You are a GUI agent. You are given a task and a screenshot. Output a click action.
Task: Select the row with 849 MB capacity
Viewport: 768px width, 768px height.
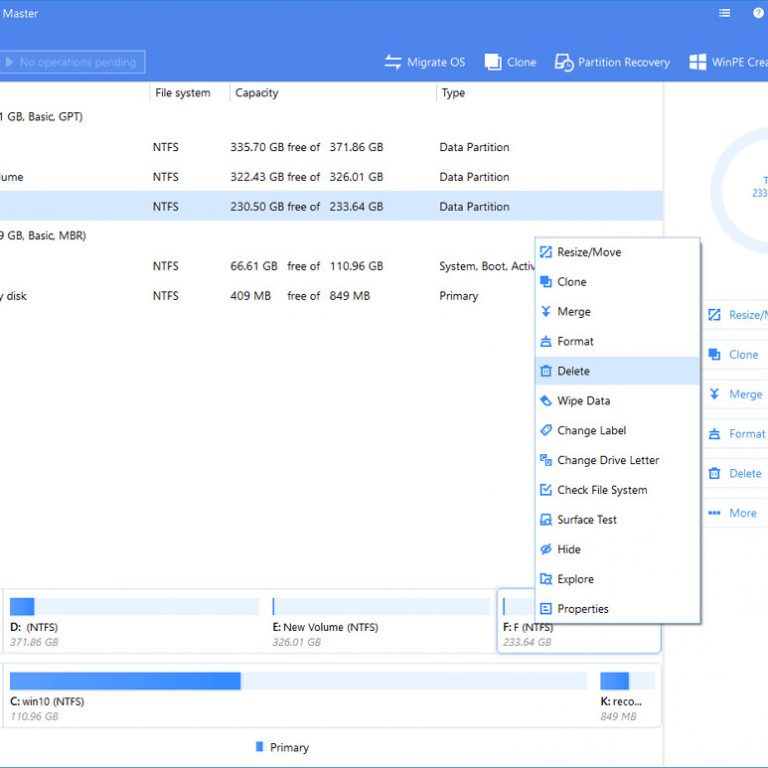[x=267, y=296]
